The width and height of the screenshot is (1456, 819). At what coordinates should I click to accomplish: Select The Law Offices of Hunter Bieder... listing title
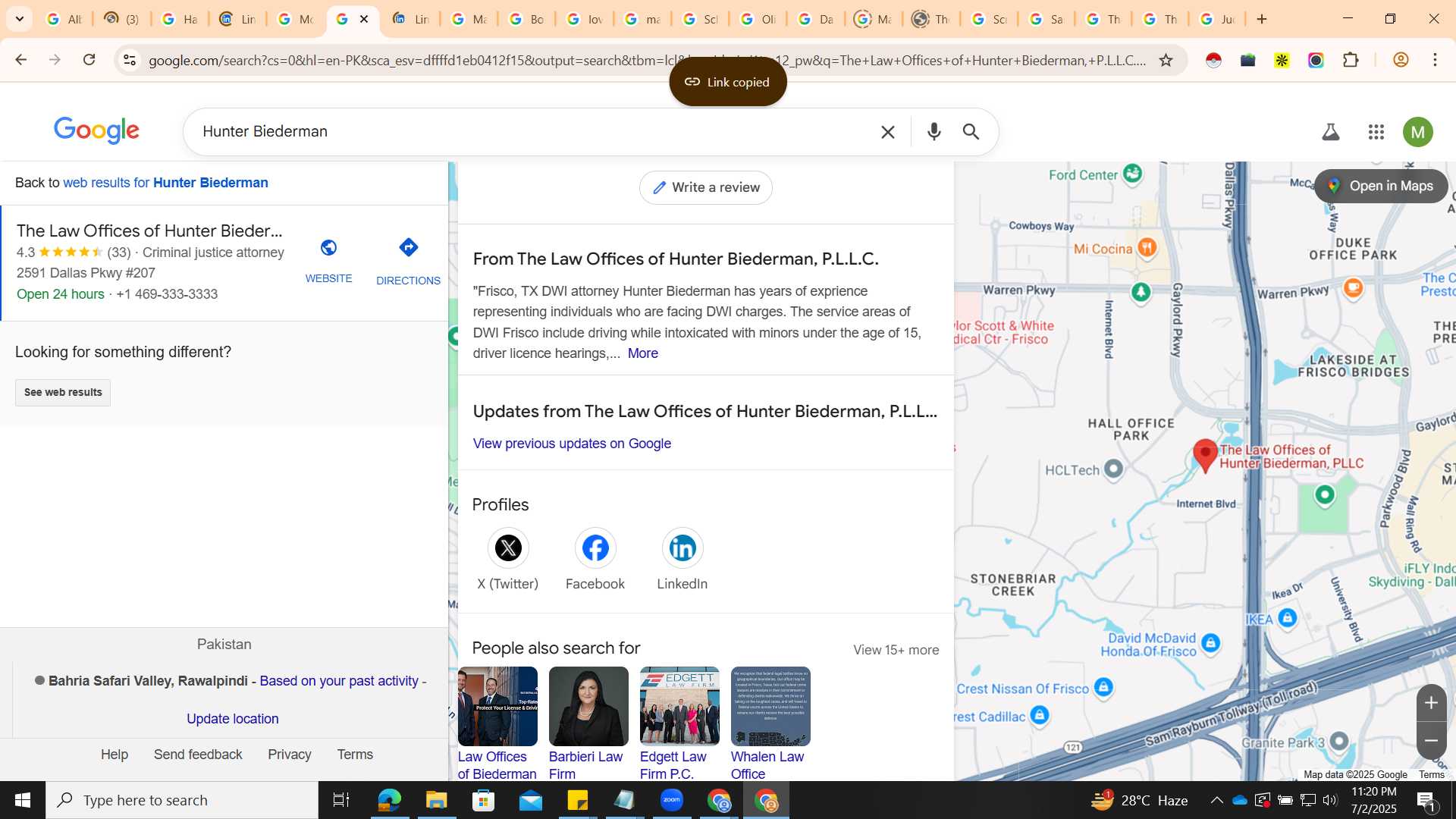click(149, 231)
